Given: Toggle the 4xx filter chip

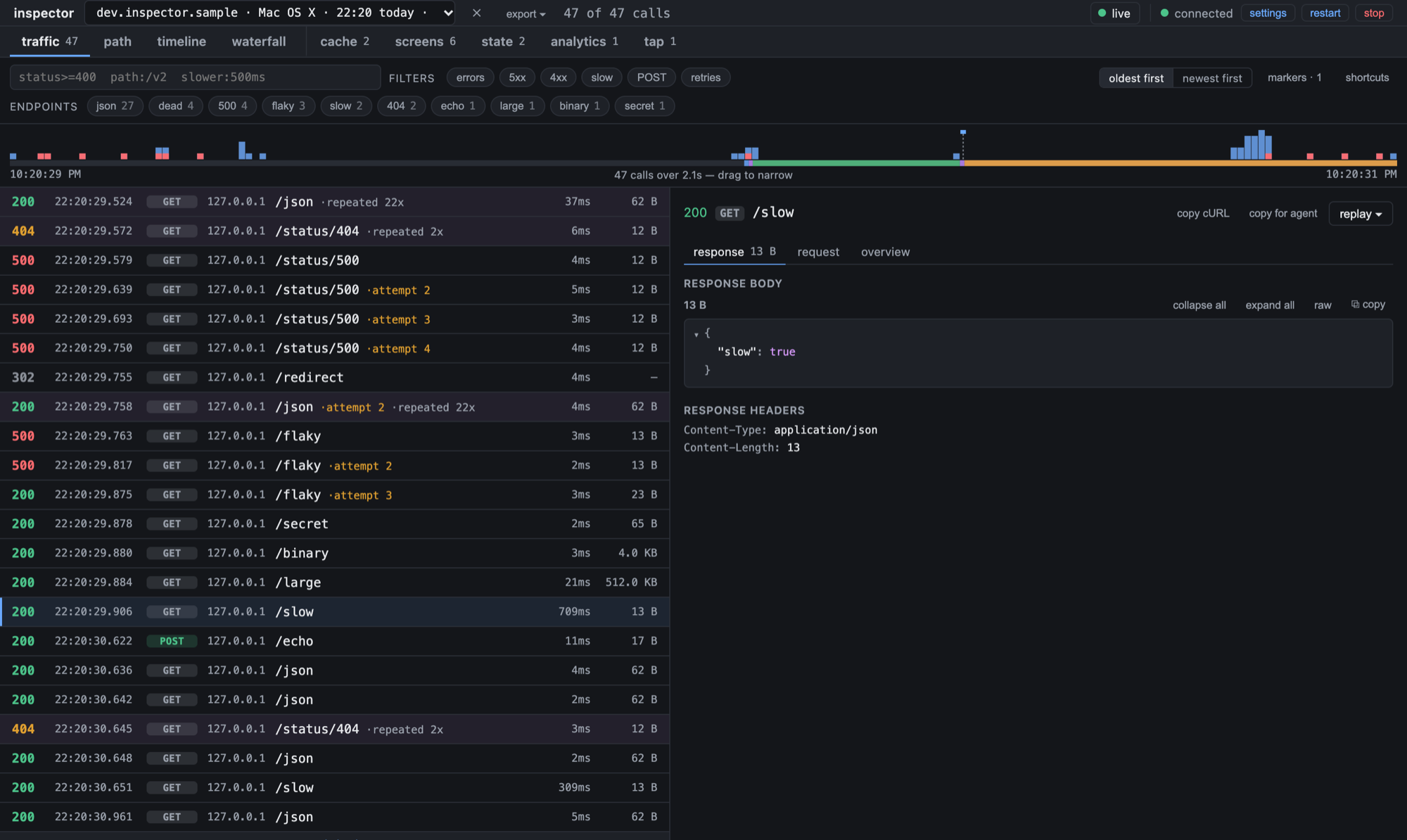Looking at the screenshot, I should coord(558,77).
